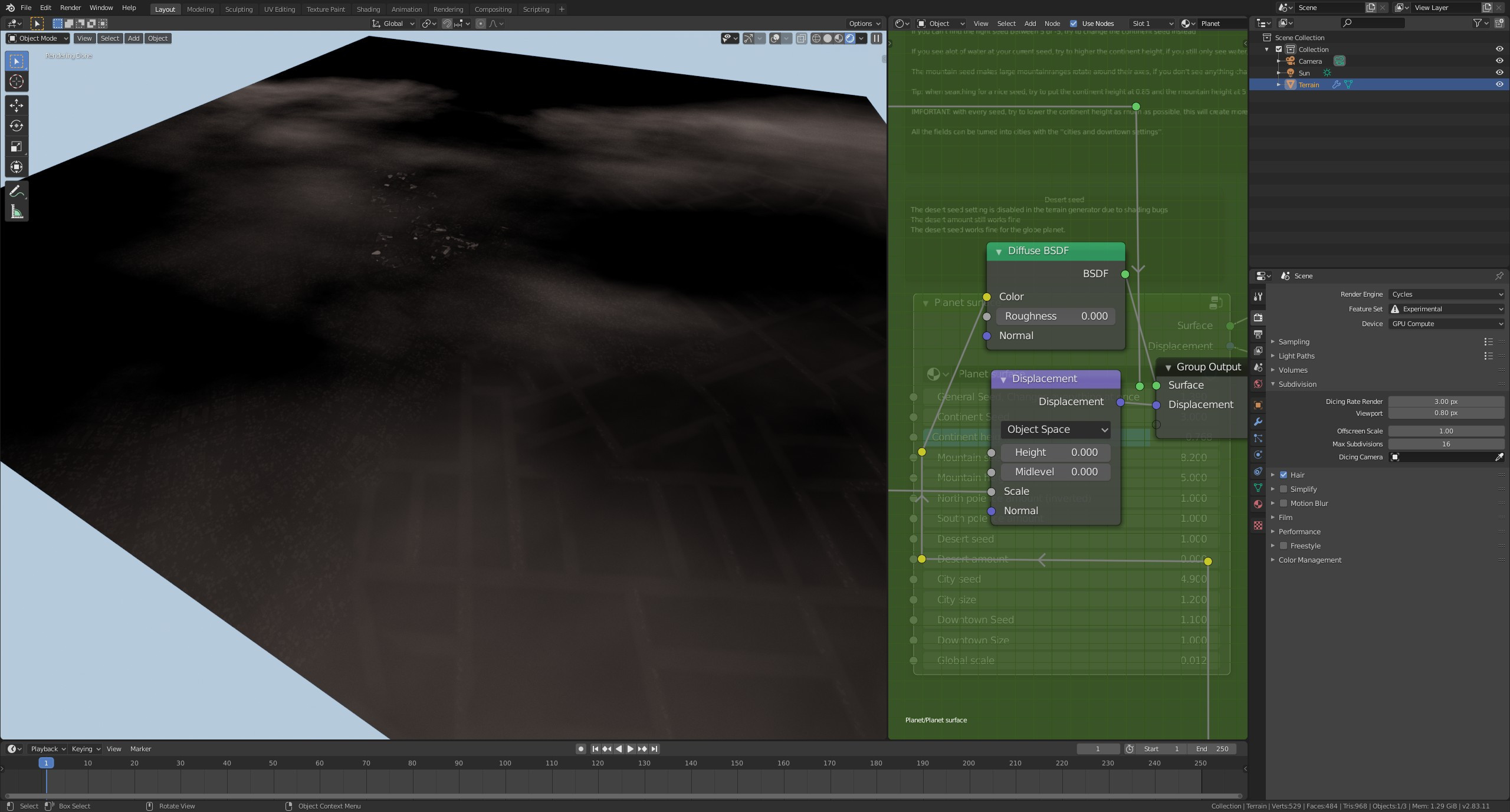Show the Material properties tab
The height and width of the screenshot is (812, 1510).
pos(1258,504)
